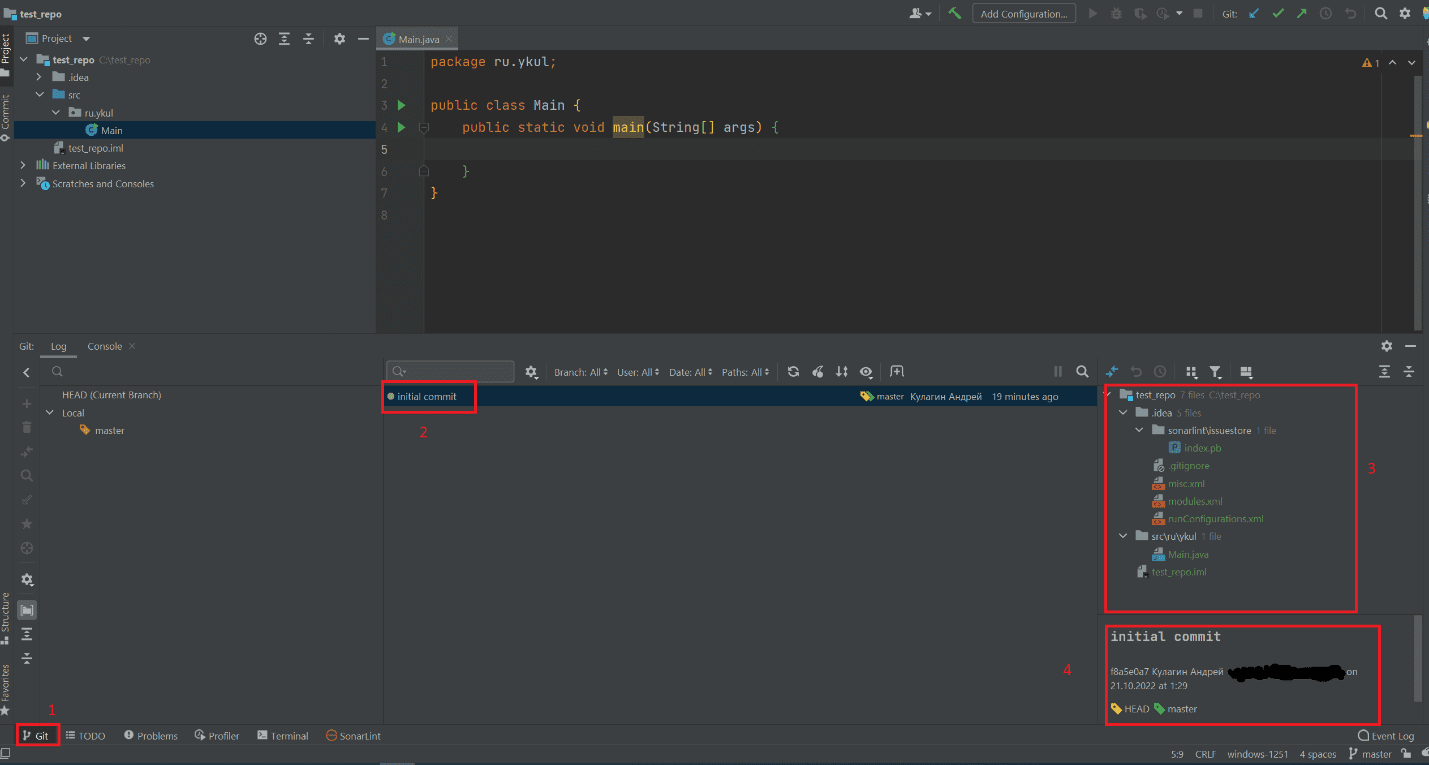This screenshot has width=1429, height=765.
Task: Open the Profiler tool window tab
Action: point(217,736)
